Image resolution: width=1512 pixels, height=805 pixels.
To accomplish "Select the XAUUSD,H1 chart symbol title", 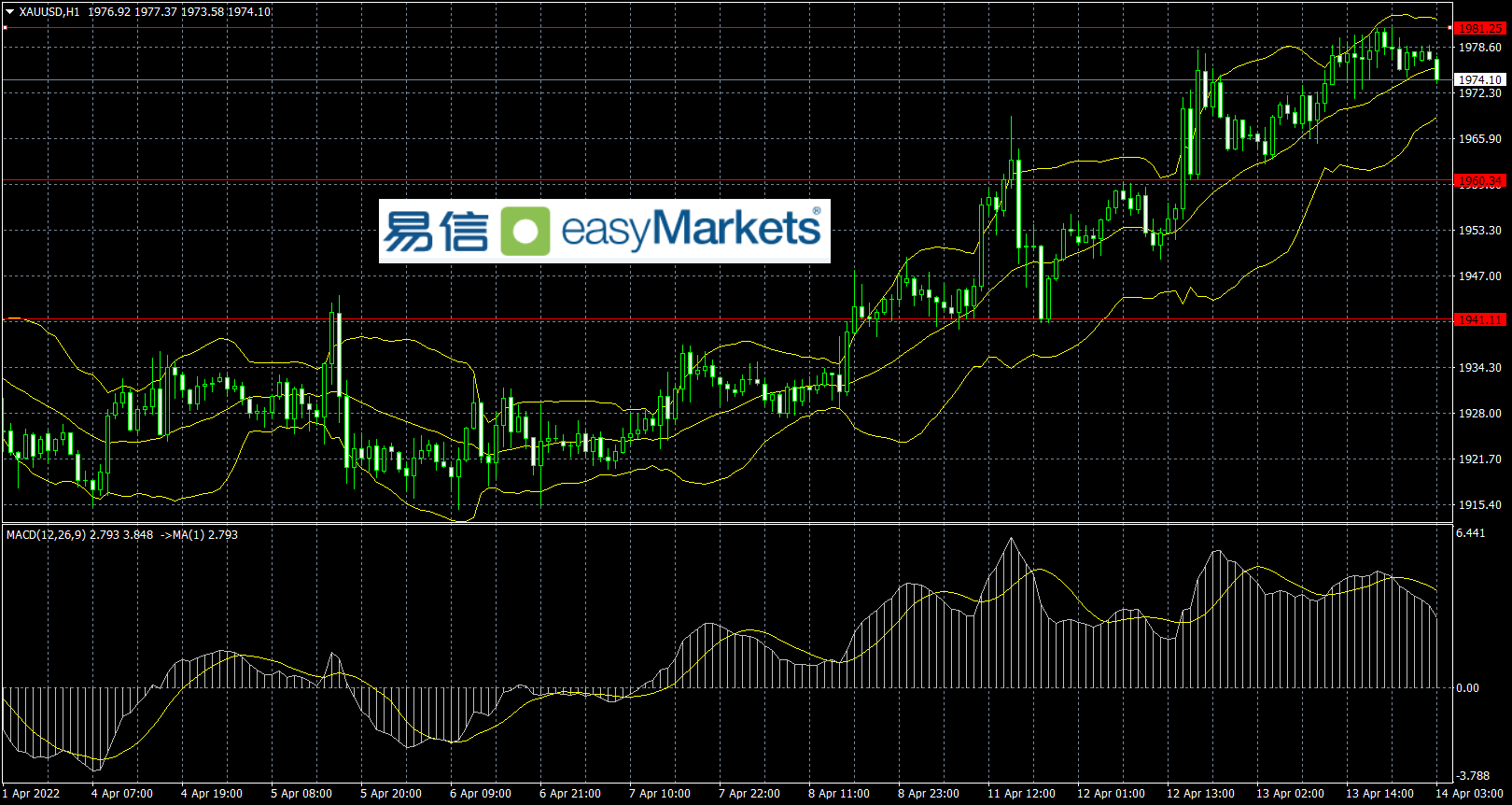I will (49, 12).
